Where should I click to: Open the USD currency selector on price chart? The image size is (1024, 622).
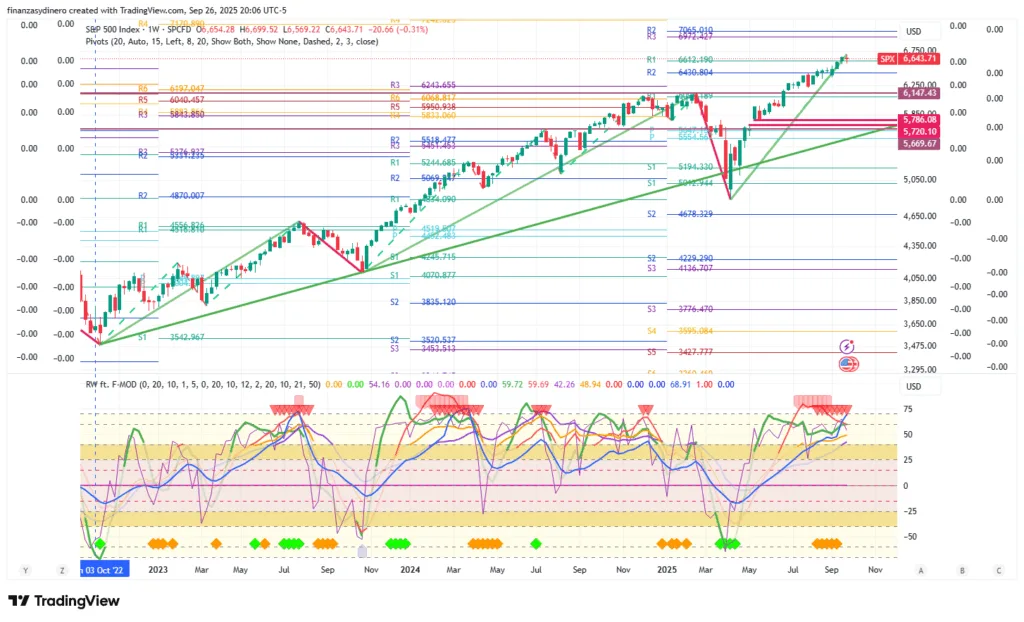[x=913, y=31]
